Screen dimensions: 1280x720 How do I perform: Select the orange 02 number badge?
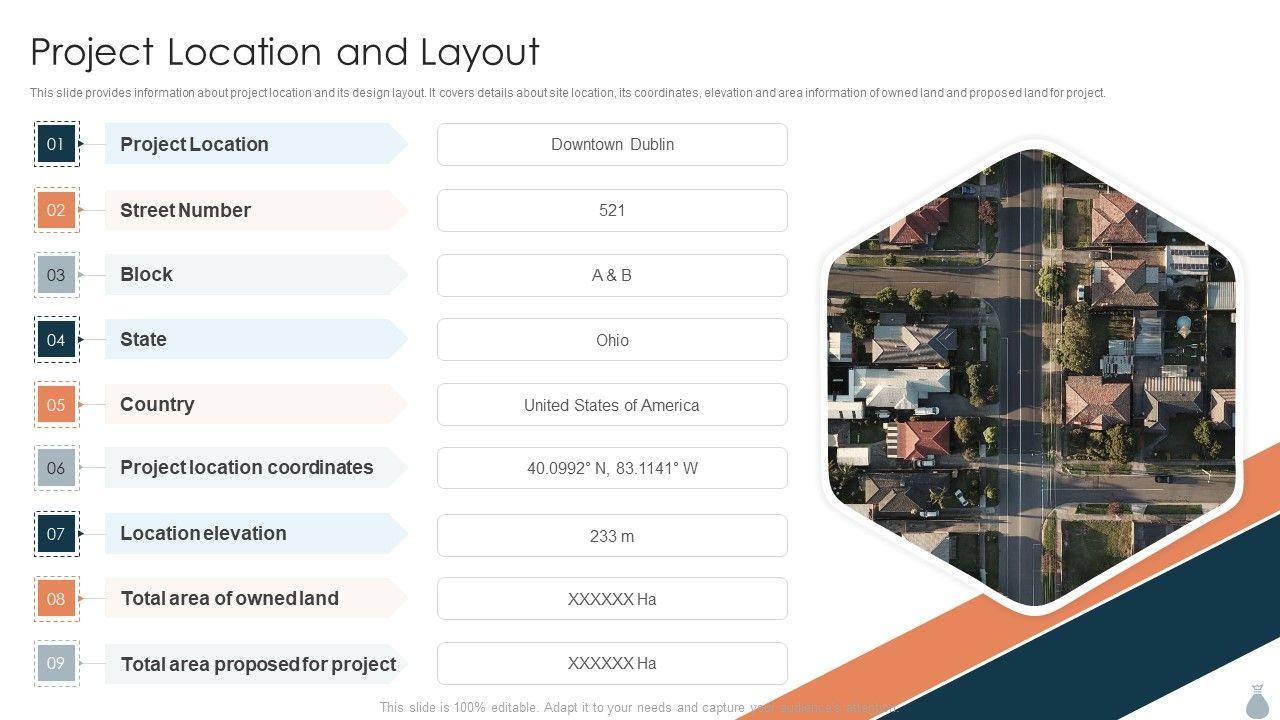coord(56,210)
